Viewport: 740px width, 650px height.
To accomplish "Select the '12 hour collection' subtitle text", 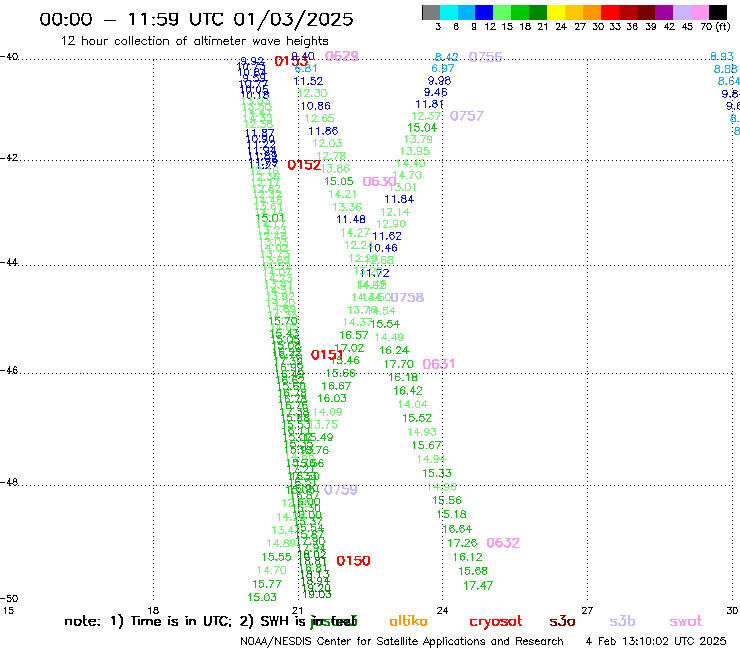I will pyautogui.click(x=194, y=41).
